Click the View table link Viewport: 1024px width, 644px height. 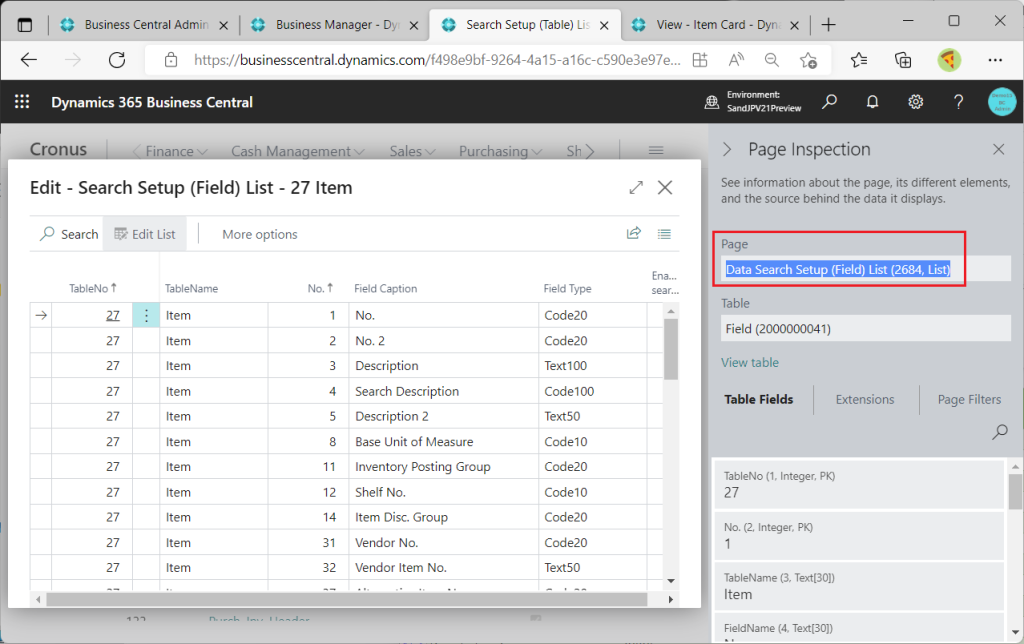coord(750,362)
